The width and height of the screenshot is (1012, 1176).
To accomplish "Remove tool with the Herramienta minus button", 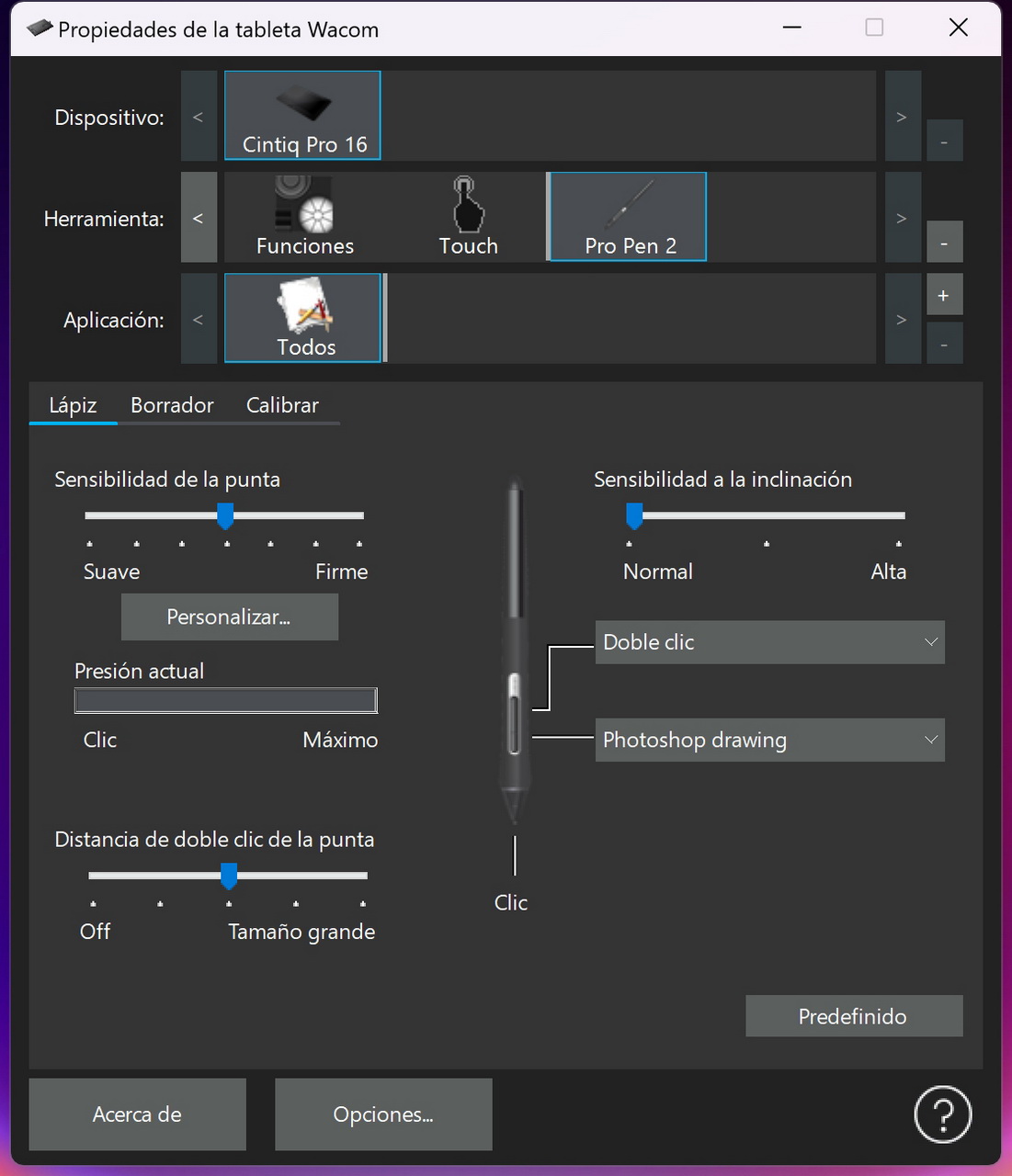I will [943, 243].
